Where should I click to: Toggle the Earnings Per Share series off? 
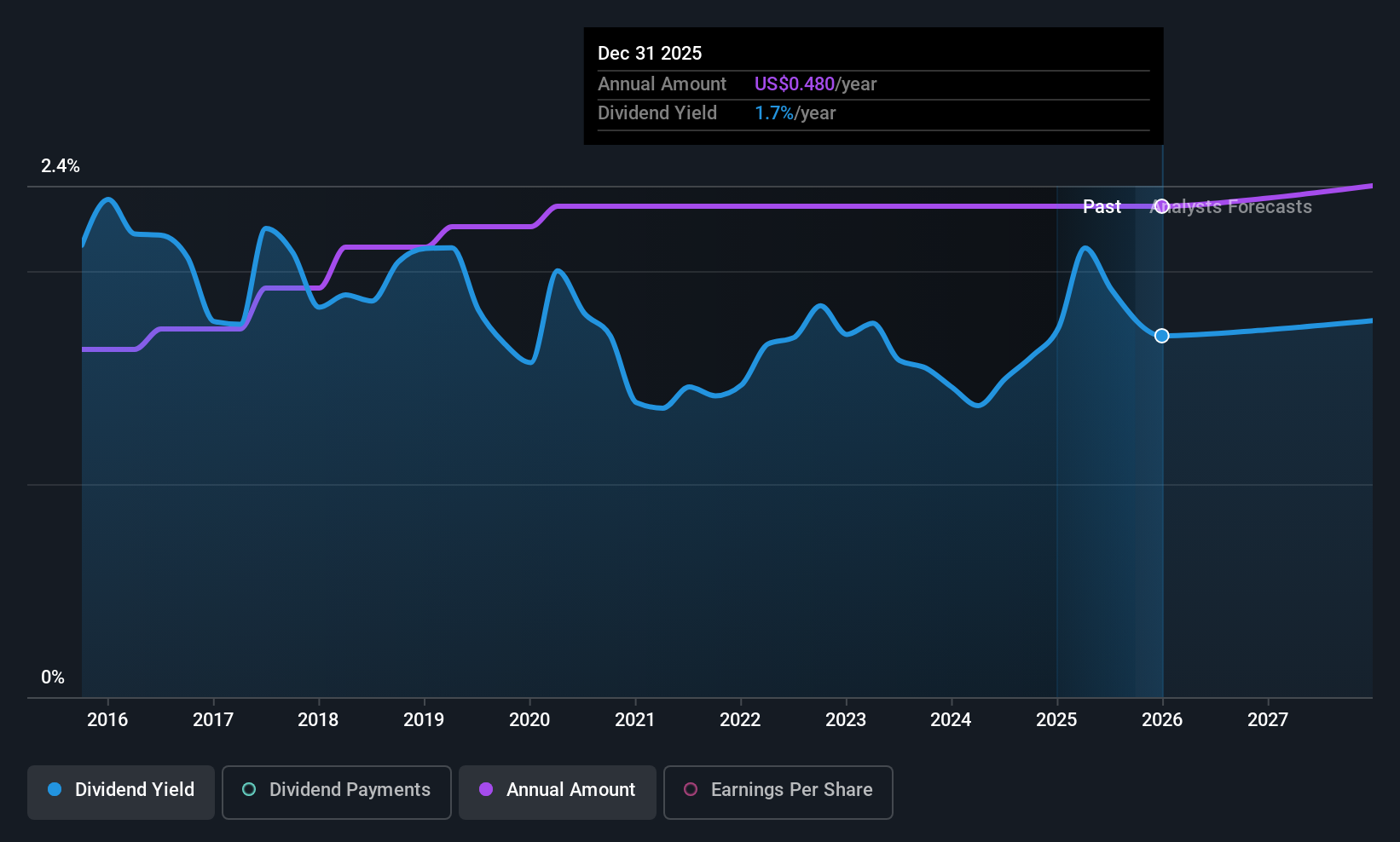(x=778, y=792)
